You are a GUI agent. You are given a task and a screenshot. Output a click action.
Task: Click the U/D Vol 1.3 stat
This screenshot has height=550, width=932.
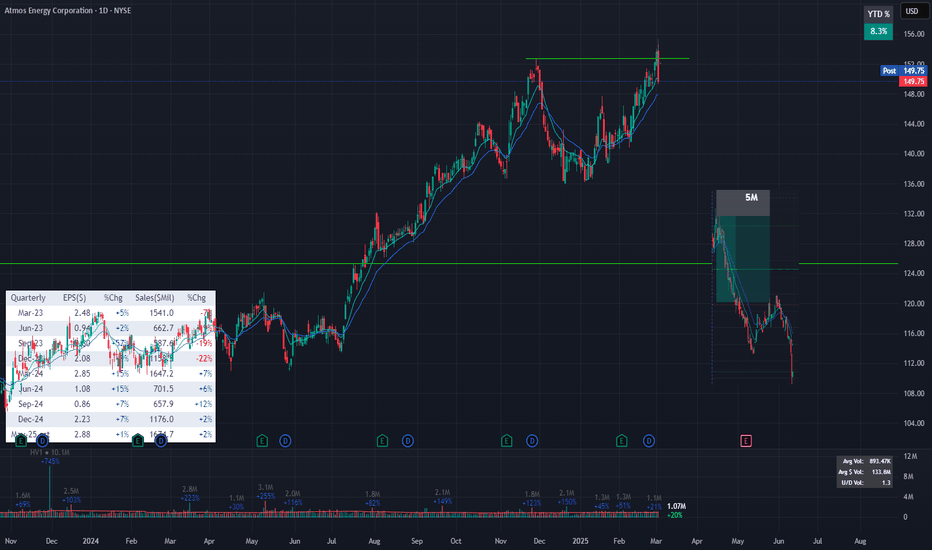click(x=867, y=483)
